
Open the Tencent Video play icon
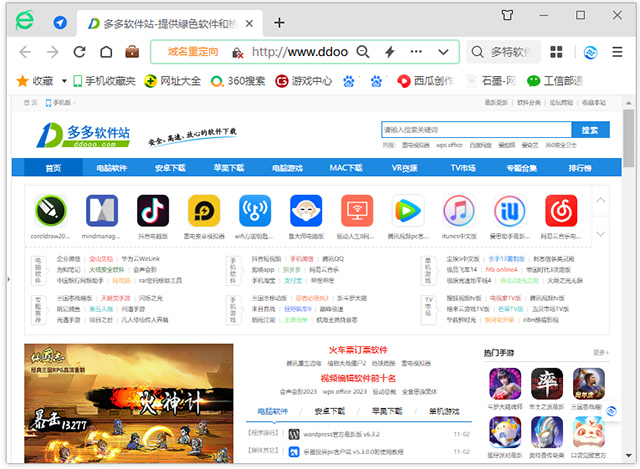point(408,211)
